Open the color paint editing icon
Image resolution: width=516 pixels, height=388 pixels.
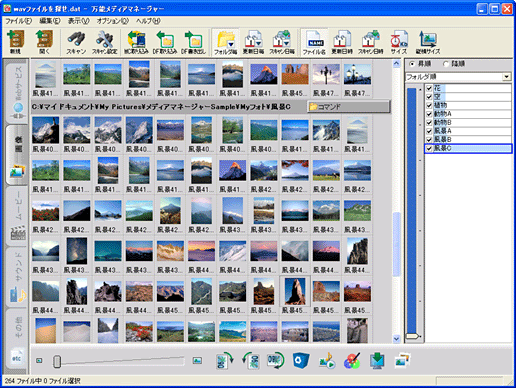coord(352,361)
